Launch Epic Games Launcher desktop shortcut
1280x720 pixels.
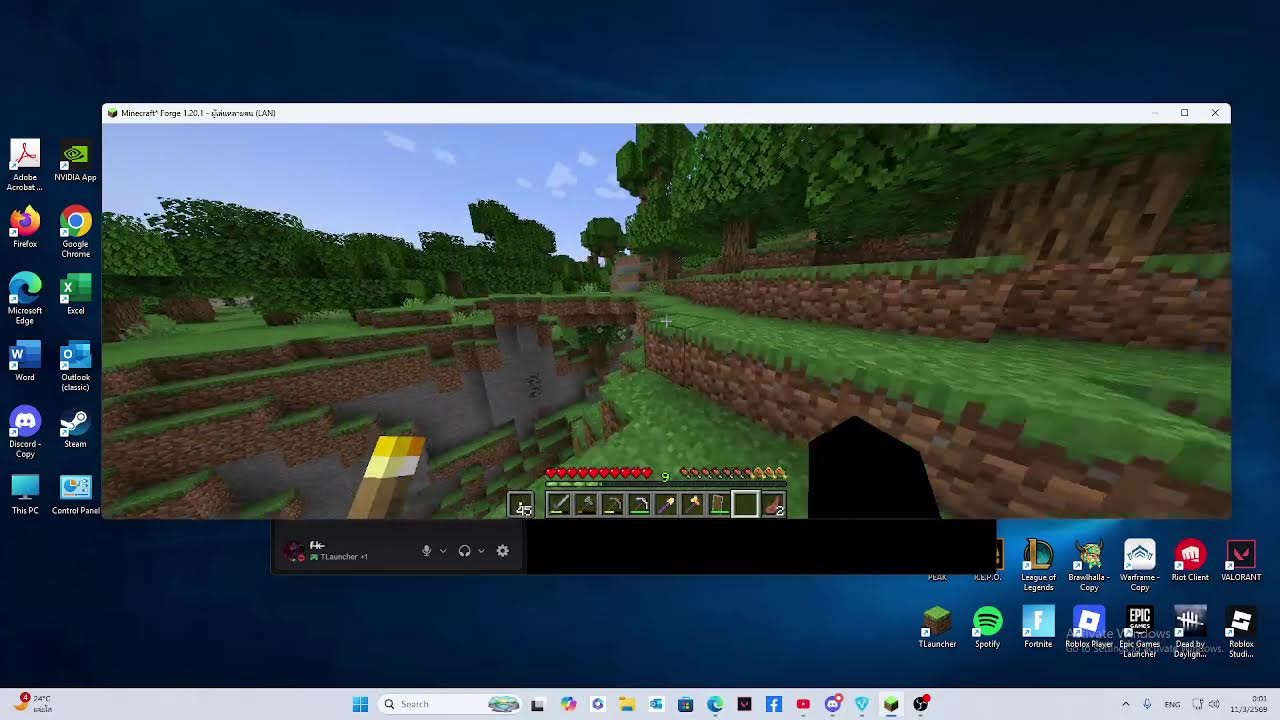click(x=1139, y=632)
